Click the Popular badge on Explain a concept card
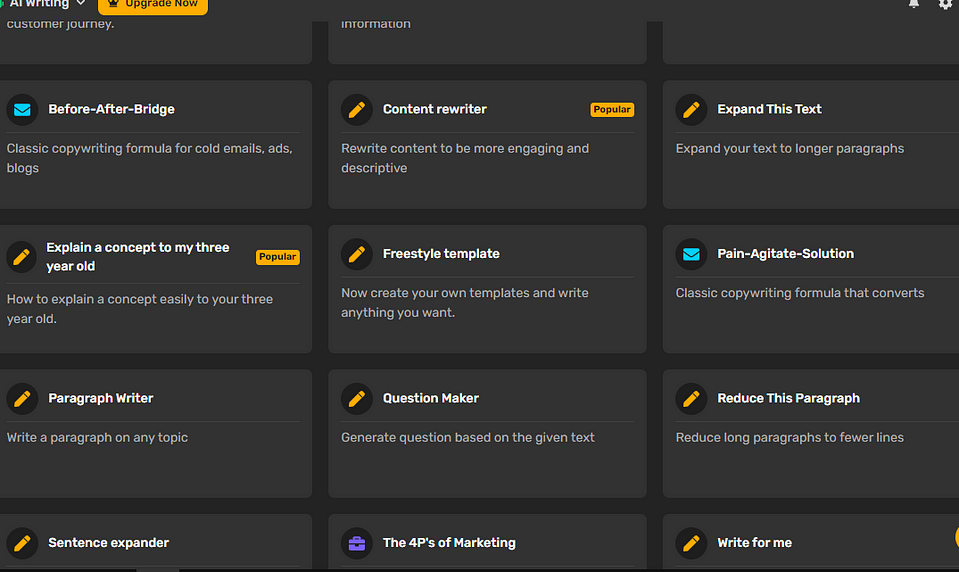 coord(277,257)
